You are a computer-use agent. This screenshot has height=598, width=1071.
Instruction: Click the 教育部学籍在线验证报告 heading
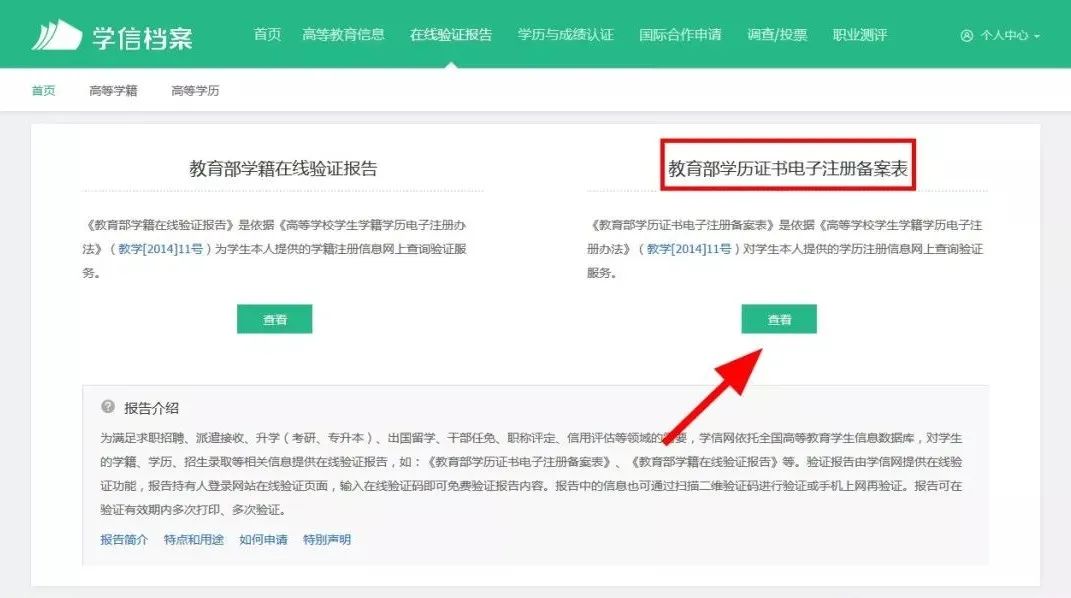(283, 169)
